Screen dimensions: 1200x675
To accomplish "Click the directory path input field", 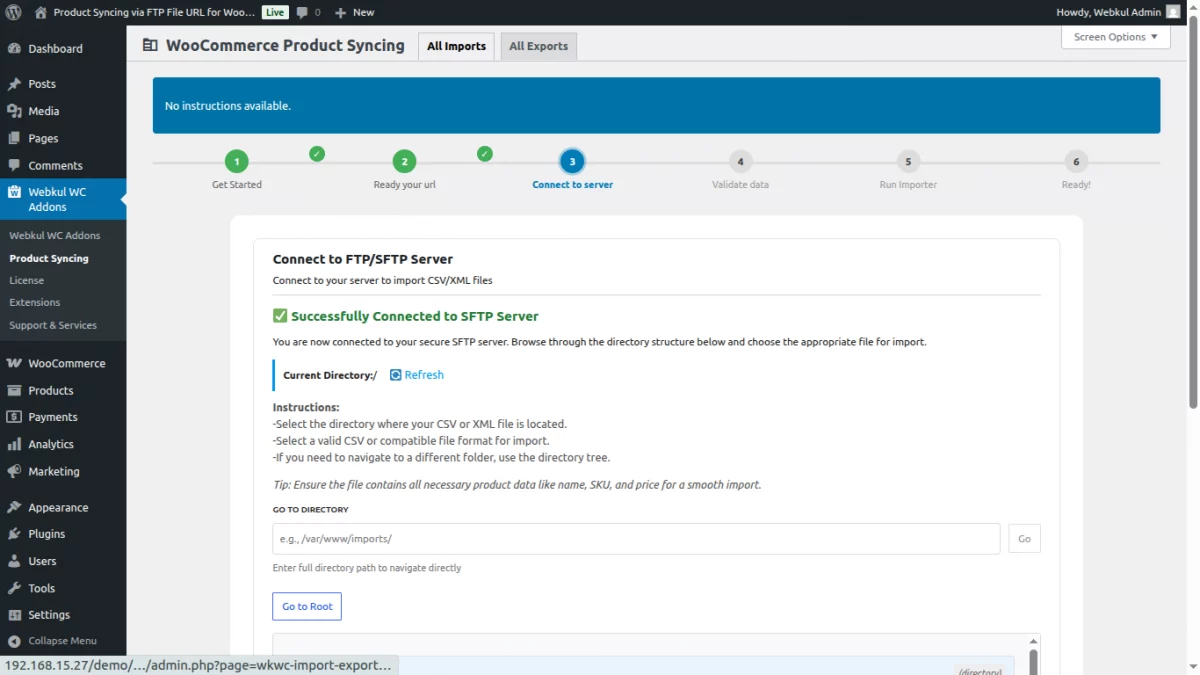I will click(x=636, y=538).
